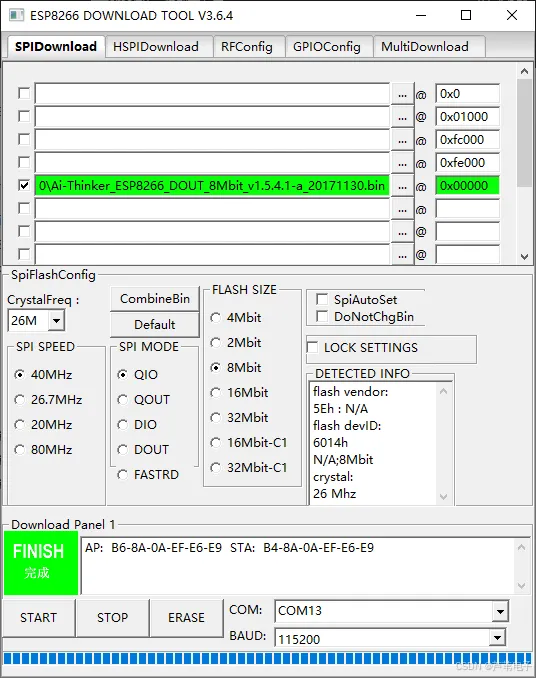Click the MAC address box scroll down arrow
The height and width of the screenshot is (678, 536).
click(x=522, y=586)
